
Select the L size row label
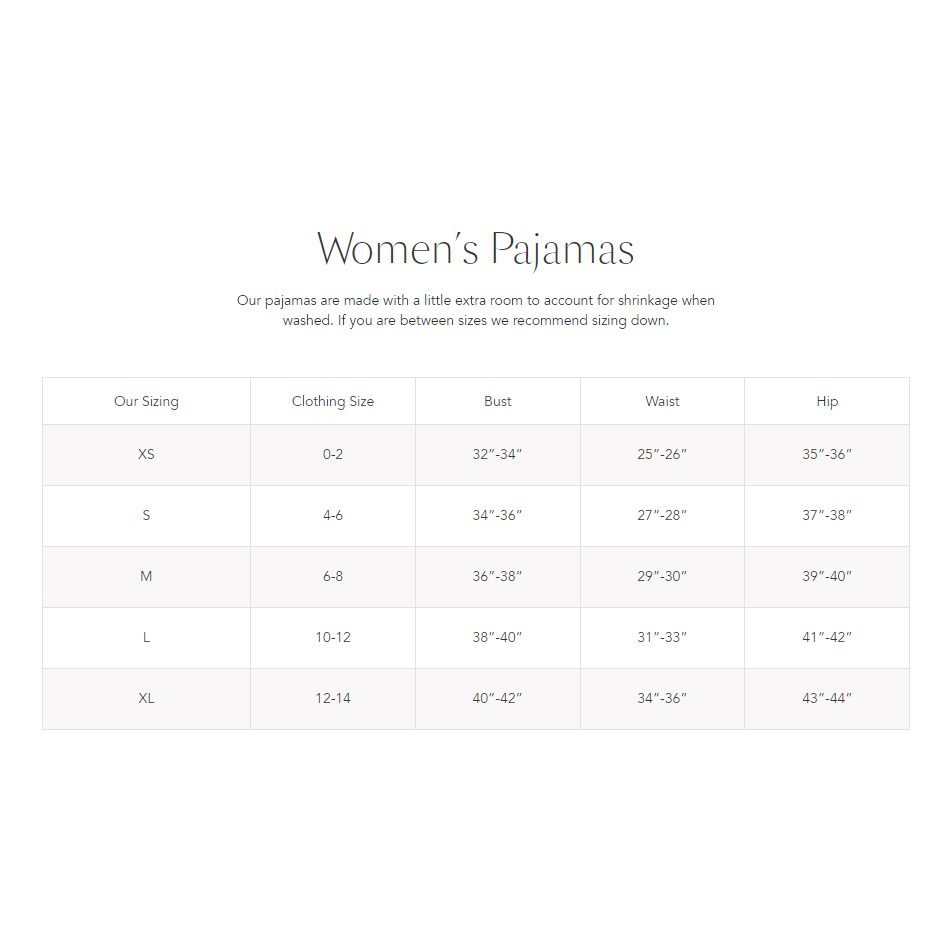[146, 638]
